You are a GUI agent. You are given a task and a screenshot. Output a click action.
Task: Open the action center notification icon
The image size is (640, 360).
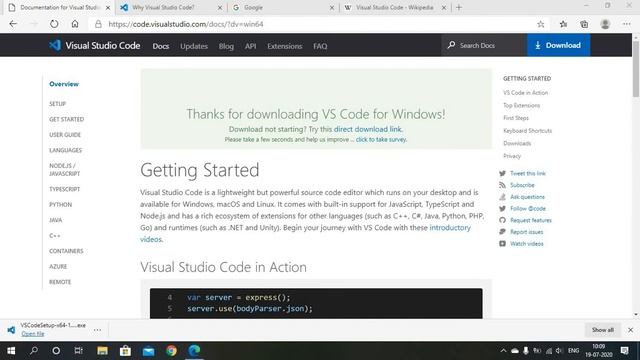point(624,351)
